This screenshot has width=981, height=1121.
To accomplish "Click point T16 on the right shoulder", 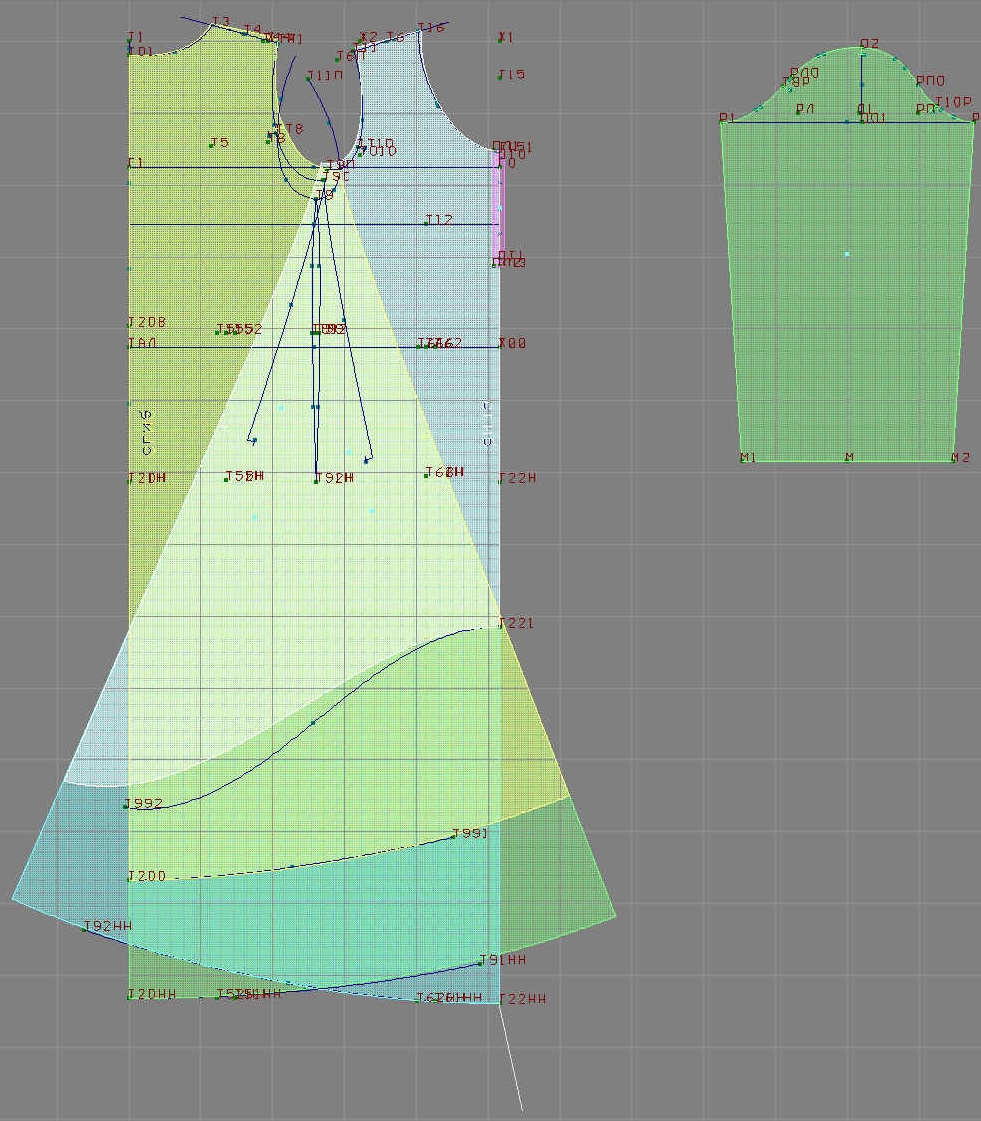I will pos(420,31).
